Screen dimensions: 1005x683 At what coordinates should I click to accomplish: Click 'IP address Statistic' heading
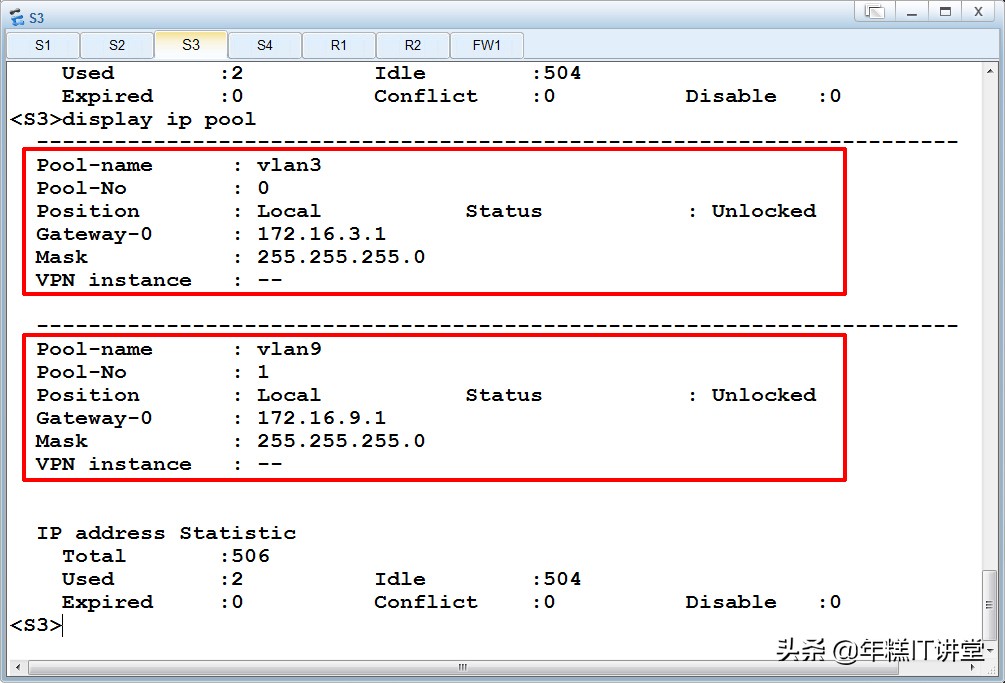[166, 533]
